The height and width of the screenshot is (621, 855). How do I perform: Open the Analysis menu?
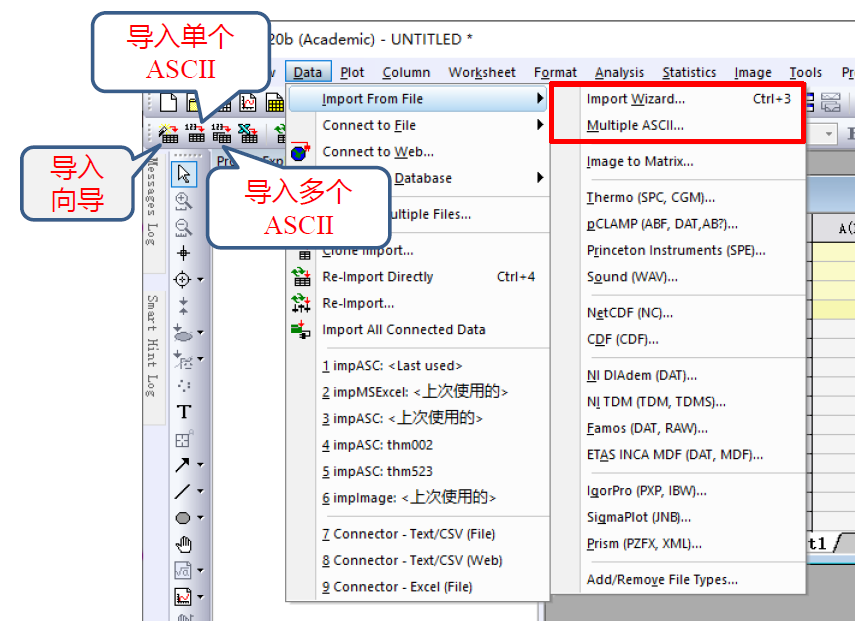(619, 72)
